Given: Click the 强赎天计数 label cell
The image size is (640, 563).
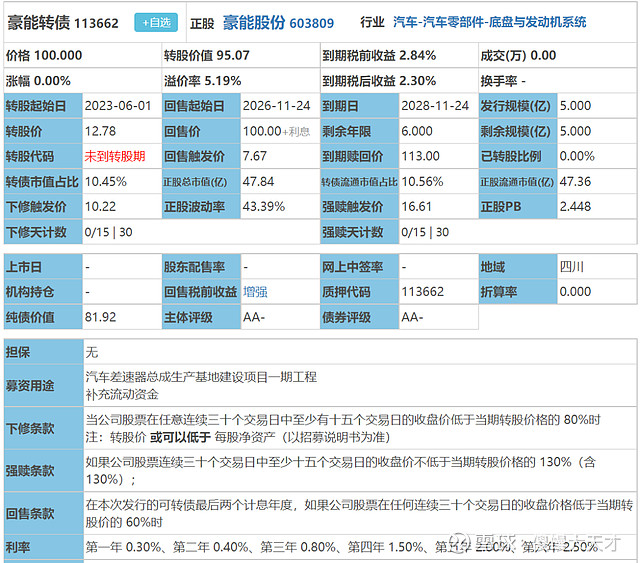Looking at the screenshot, I should point(360,232).
